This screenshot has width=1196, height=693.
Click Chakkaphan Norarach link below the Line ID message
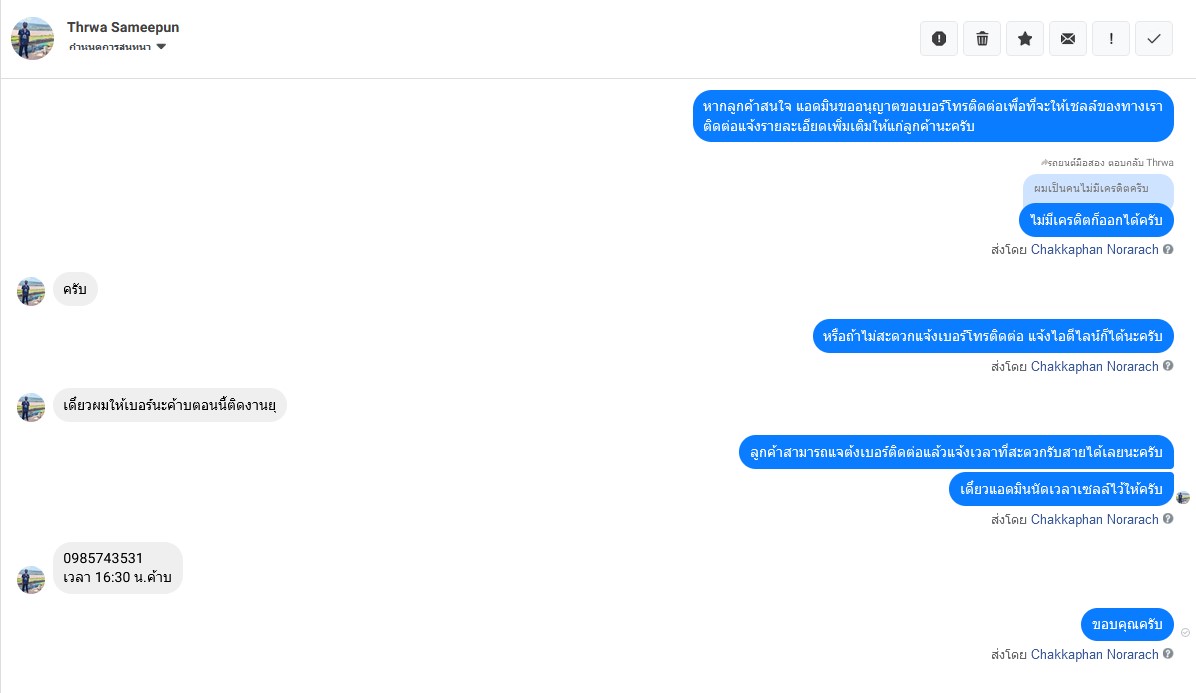(1094, 367)
